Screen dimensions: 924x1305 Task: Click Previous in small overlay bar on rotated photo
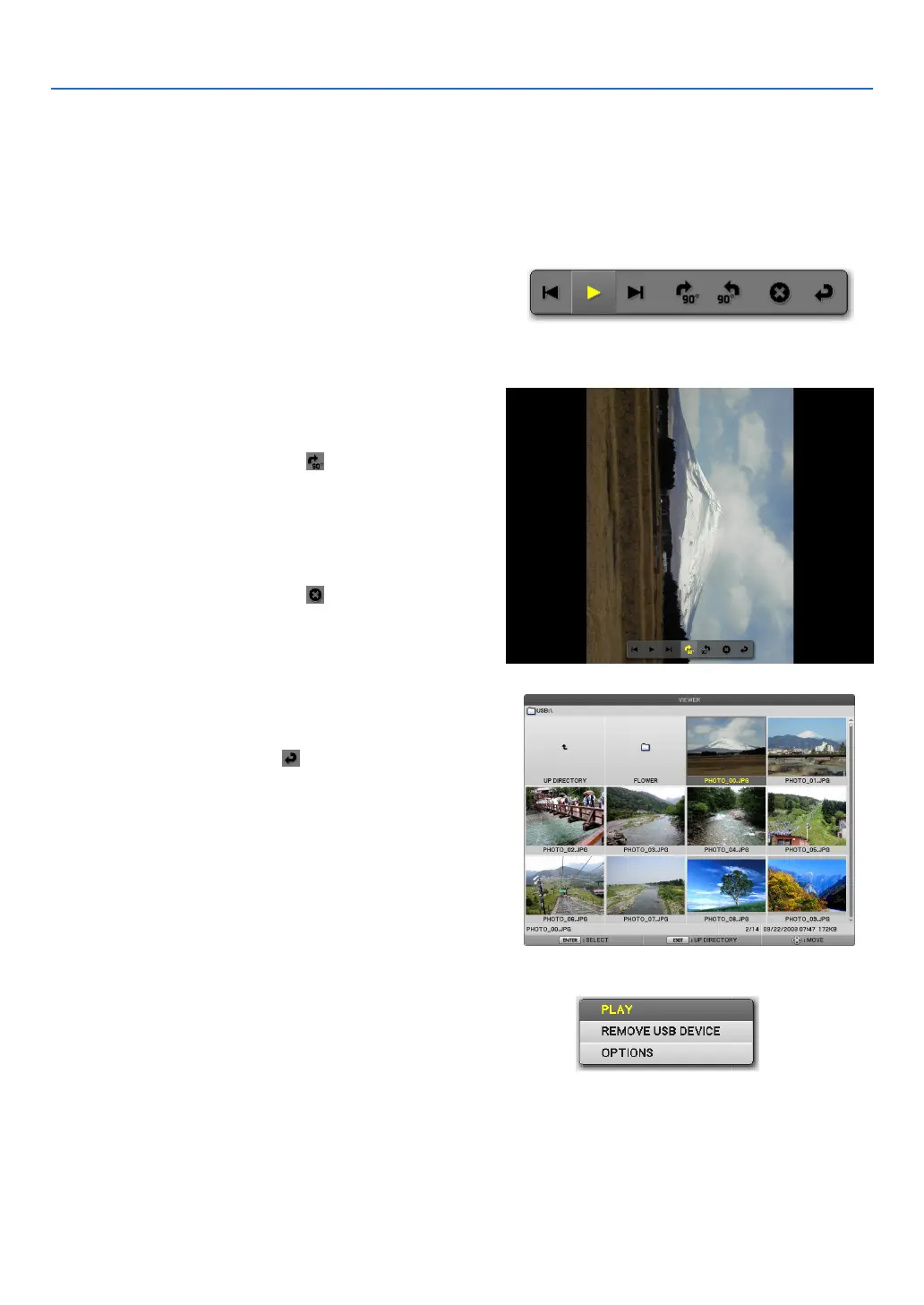(x=635, y=649)
